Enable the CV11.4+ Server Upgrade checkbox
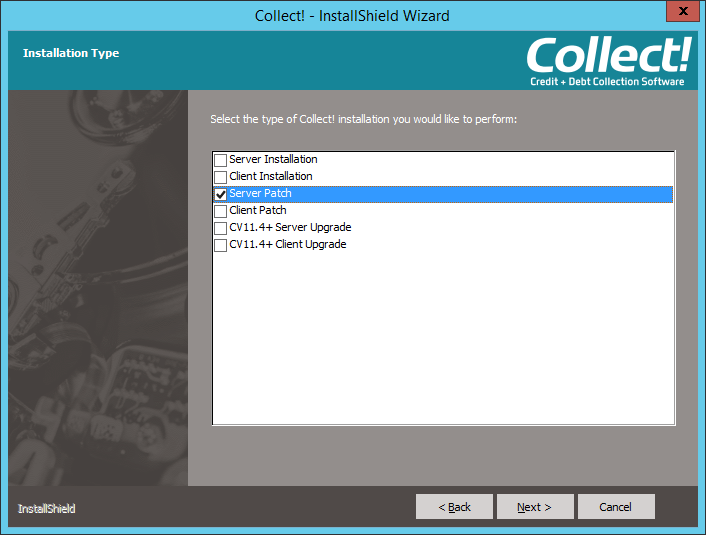Viewport: 706px width, 535px height. point(220,228)
